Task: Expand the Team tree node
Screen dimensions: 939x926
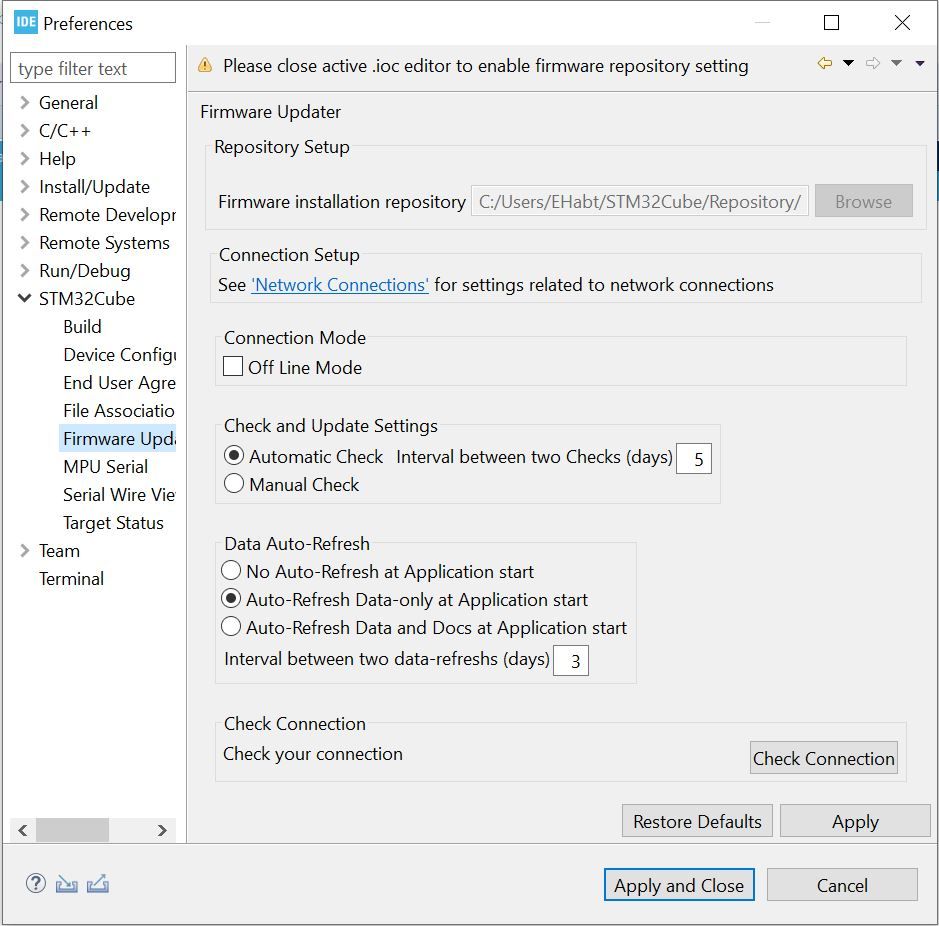Action: (25, 550)
